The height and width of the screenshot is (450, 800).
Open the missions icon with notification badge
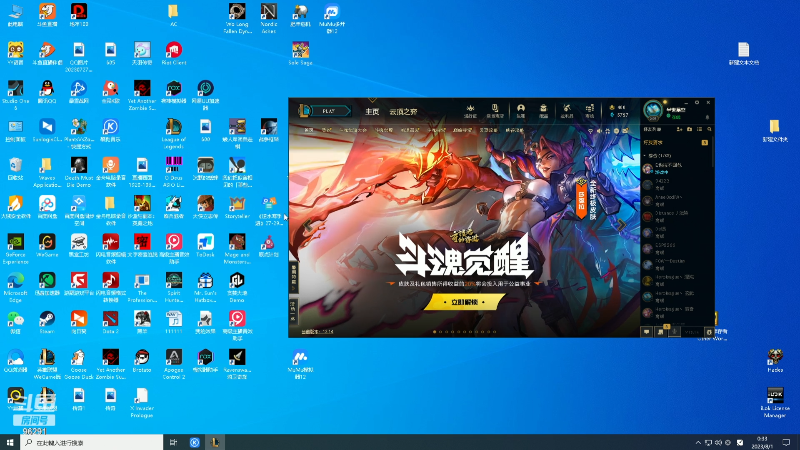[661, 331]
